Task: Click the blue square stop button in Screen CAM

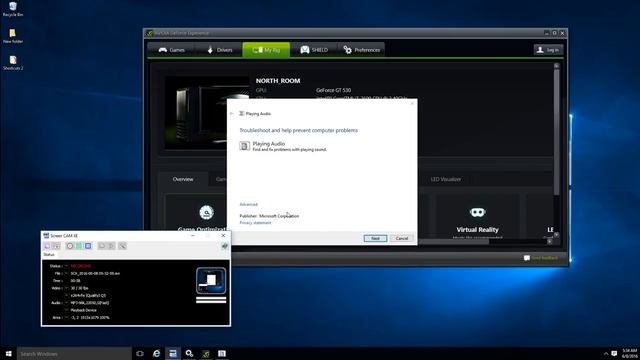Action: click(x=88, y=246)
